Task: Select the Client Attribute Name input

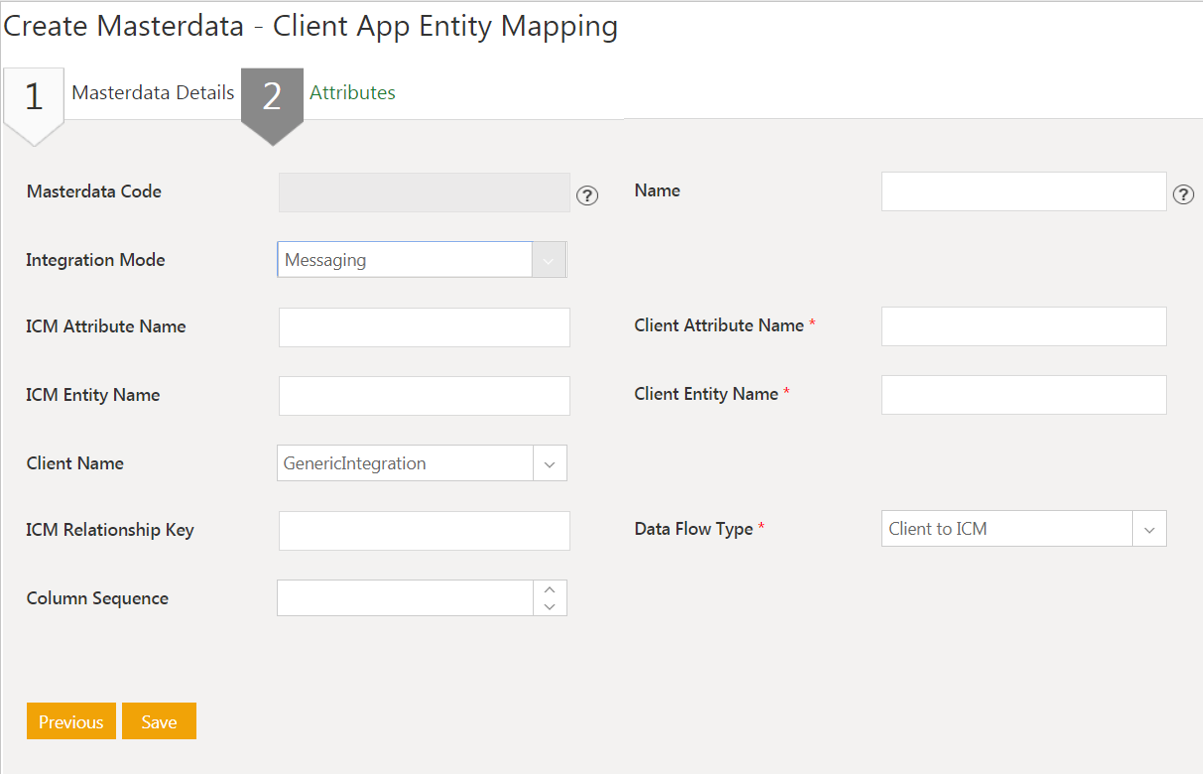Action: pos(1023,326)
